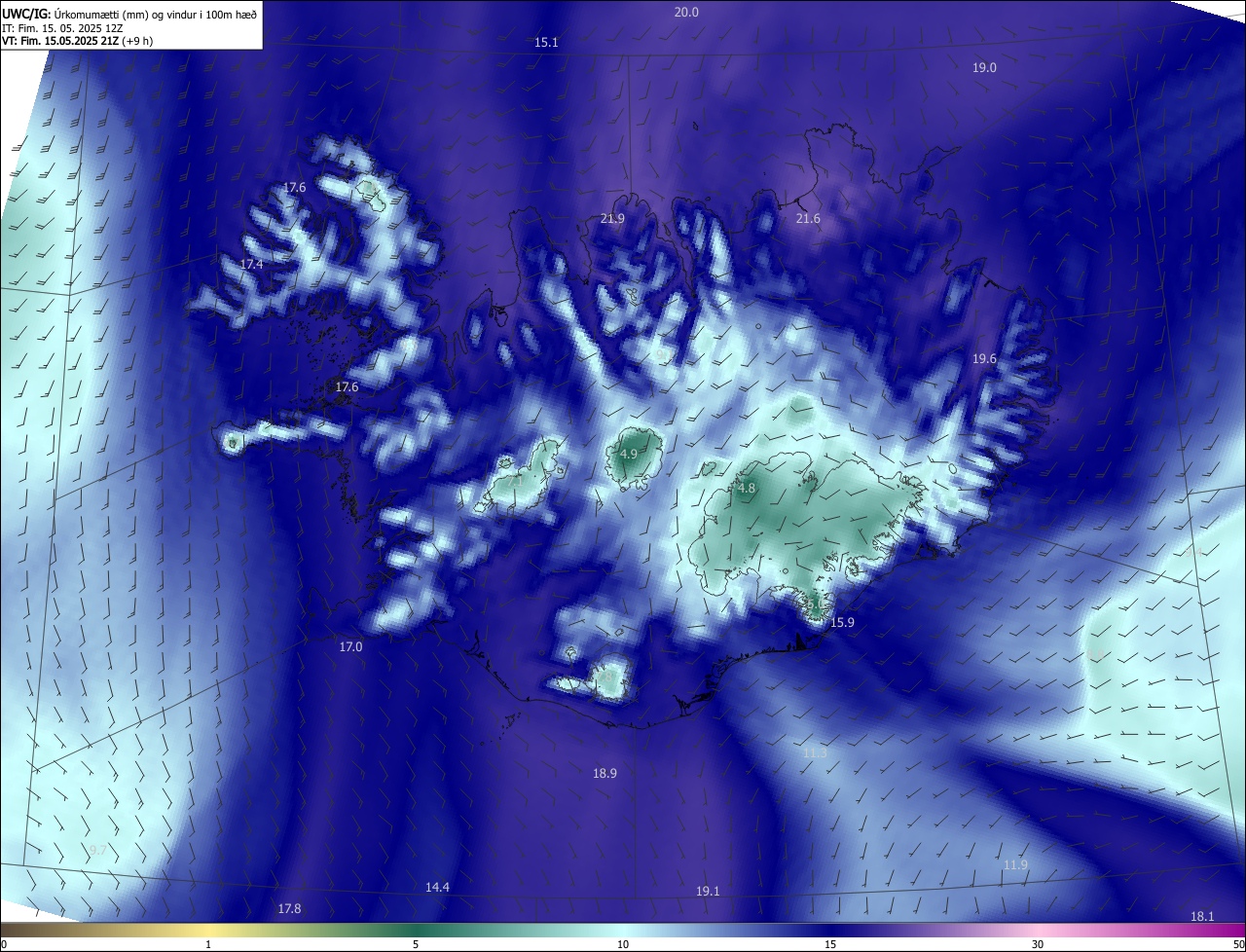Click the 30 tick on the color scale
Viewport: 1246px width, 952px height.
1038,944
